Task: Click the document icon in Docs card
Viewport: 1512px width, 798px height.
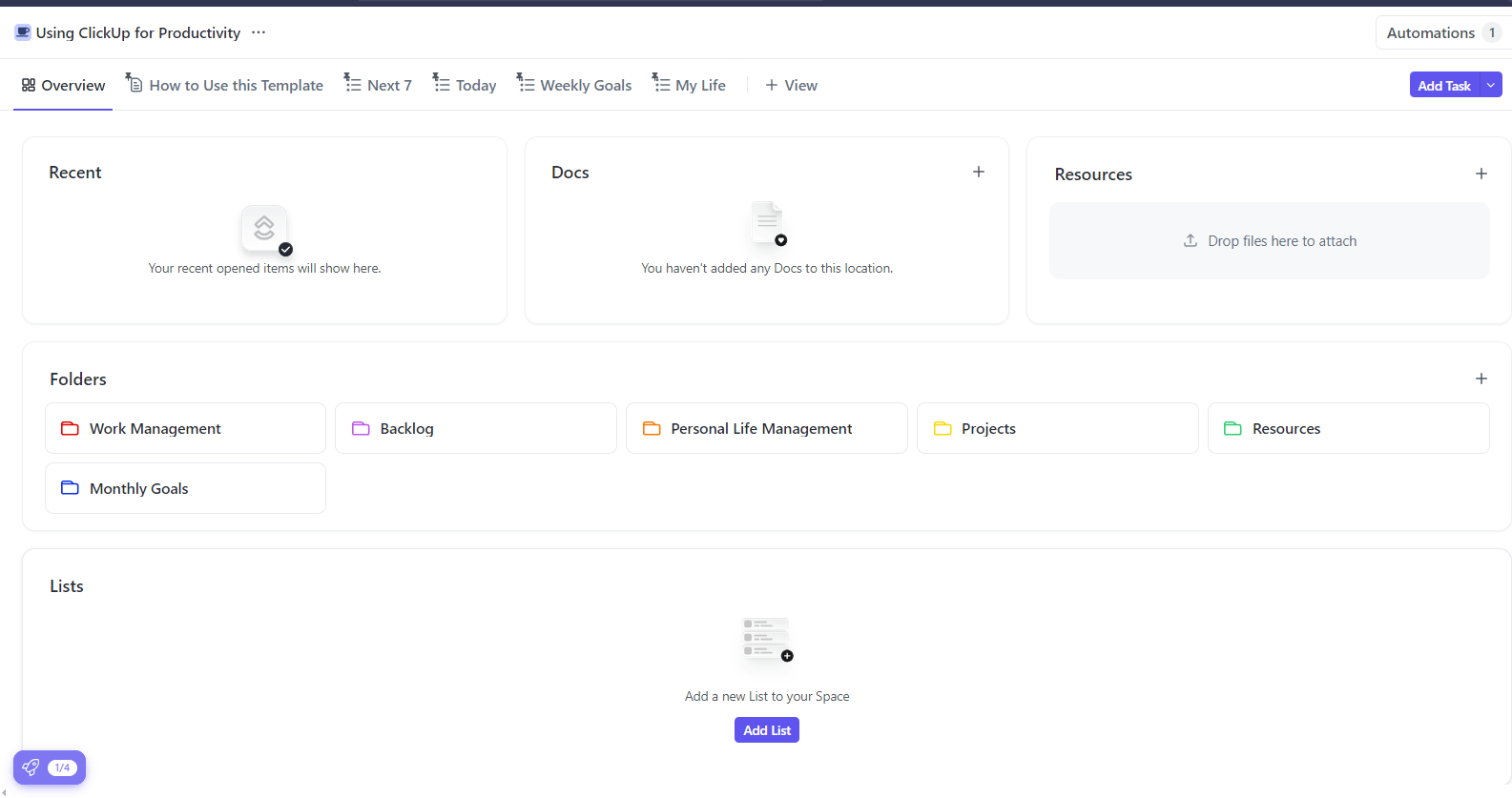Action: (768, 223)
